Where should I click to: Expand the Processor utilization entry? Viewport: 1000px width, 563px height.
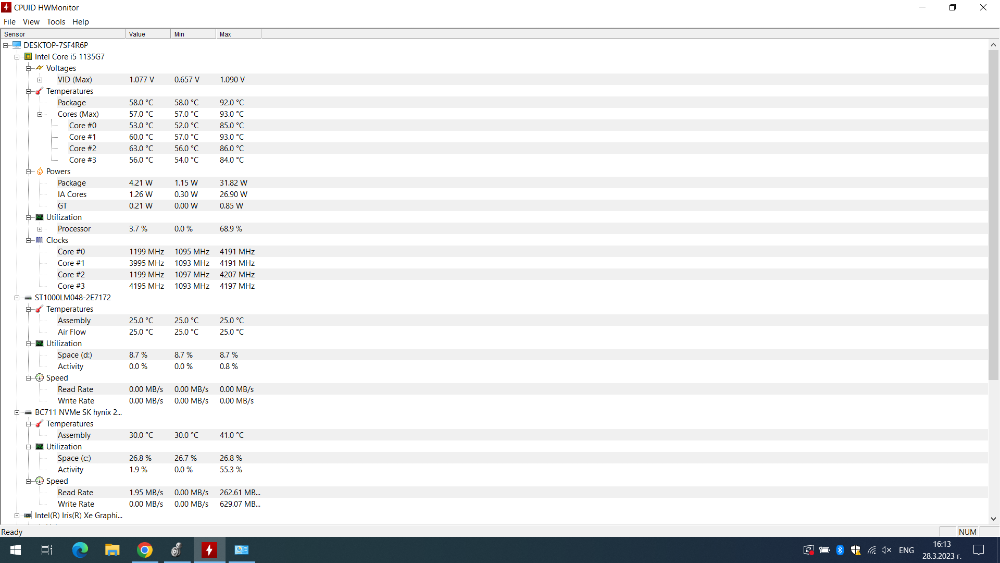coord(40,229)
